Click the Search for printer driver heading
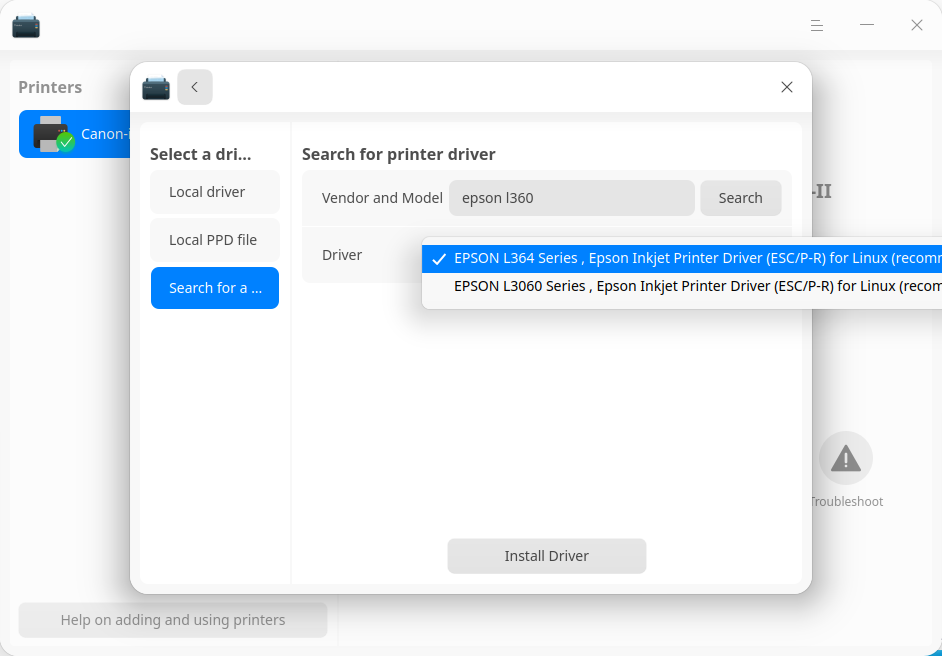 (398, 154)
